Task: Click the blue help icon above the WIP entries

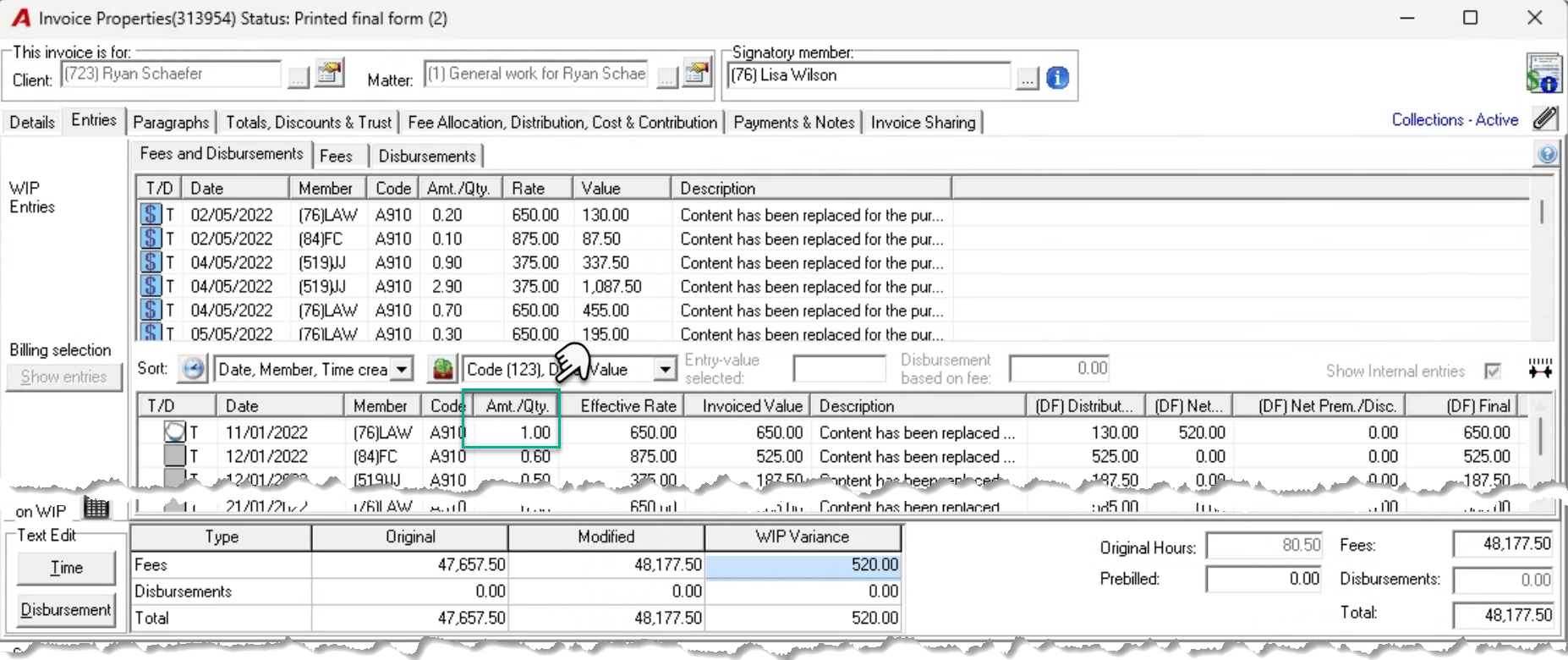Action: click(x=1547, y=154)
